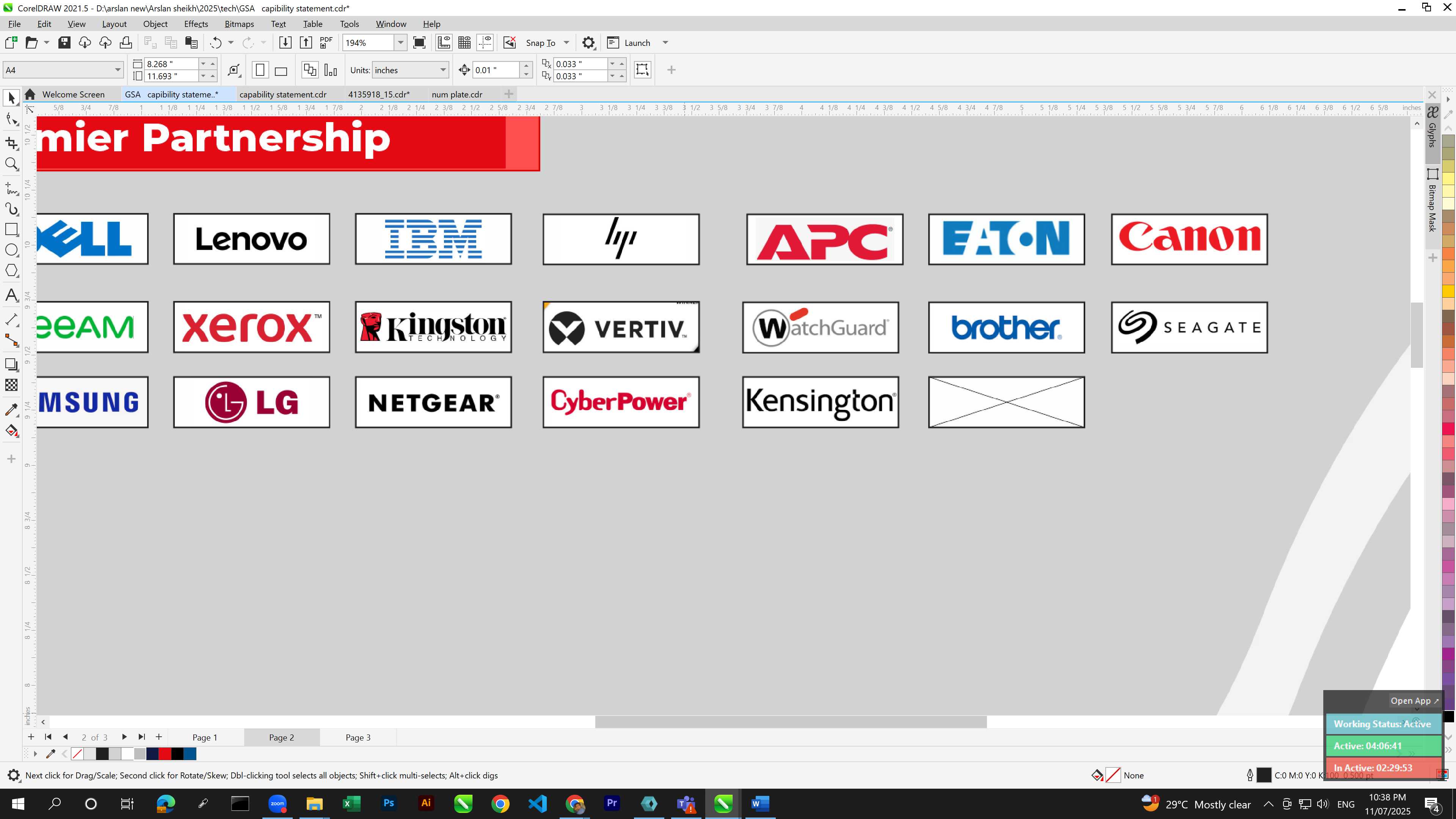Pick the red swatch in document palette
Screen dimensions: 1456x819
(165, 753)
